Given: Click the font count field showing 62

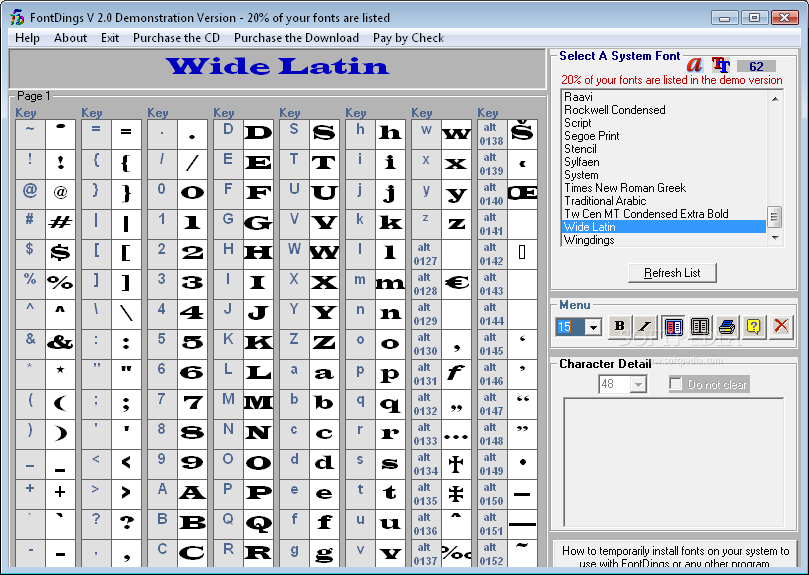Looking at the screenshot, I should (756, 66).
